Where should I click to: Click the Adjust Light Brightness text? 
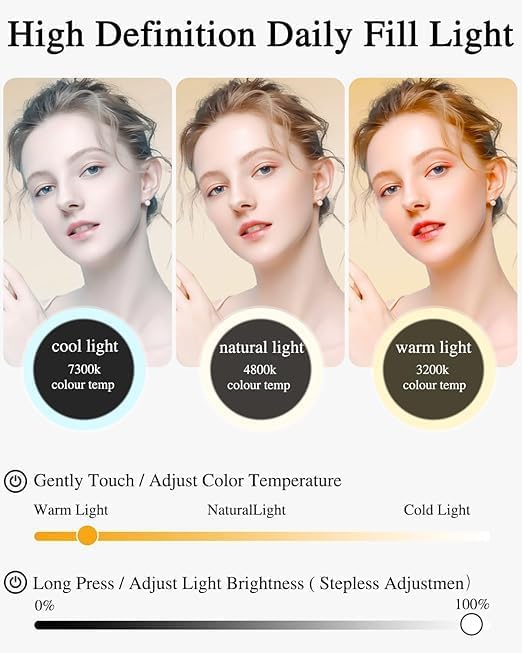pyautogui.click(x=216, y=583)
